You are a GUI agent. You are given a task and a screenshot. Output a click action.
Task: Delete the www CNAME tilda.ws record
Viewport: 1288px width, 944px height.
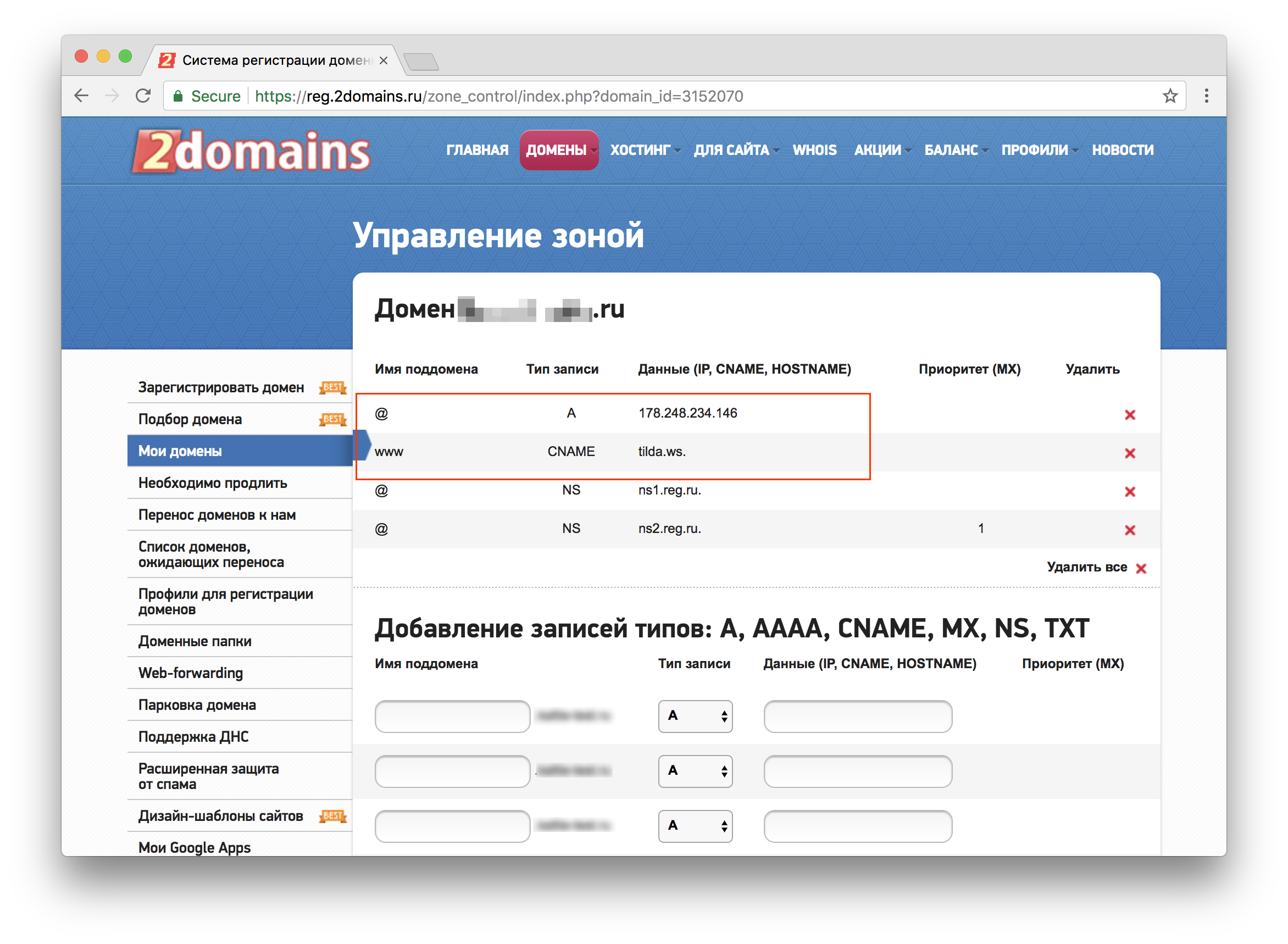click(x=1130, y=453)
